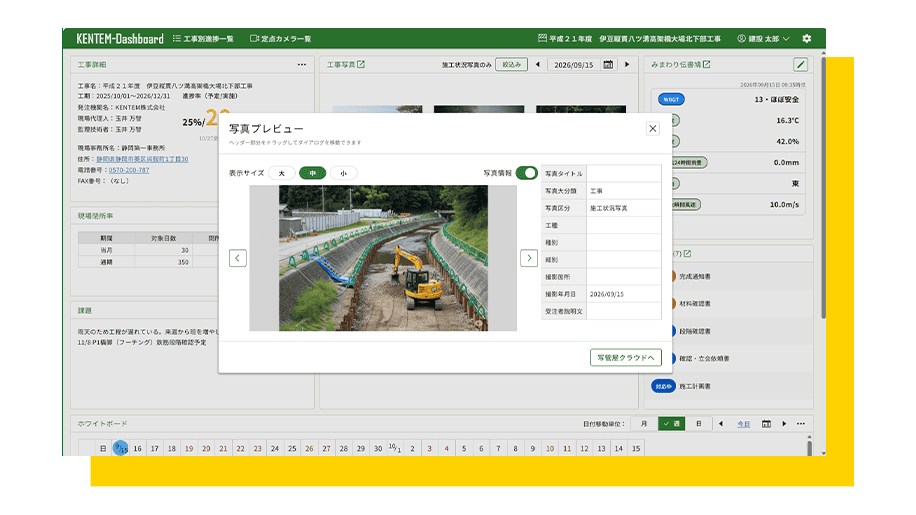The width and height of the screenshot is (916, 515).
Task: Click the 当月 row in 現場閉所率 table
Action: 148,250
